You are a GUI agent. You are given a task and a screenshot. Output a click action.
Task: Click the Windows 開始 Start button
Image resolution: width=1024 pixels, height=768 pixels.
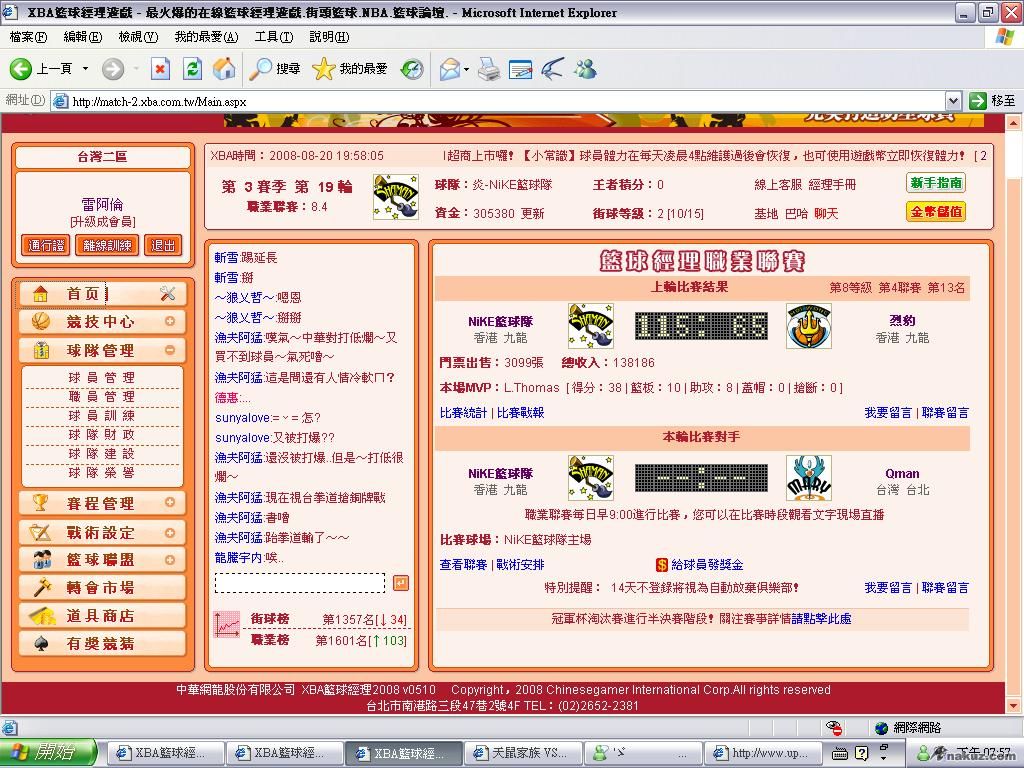pos(49,752)
